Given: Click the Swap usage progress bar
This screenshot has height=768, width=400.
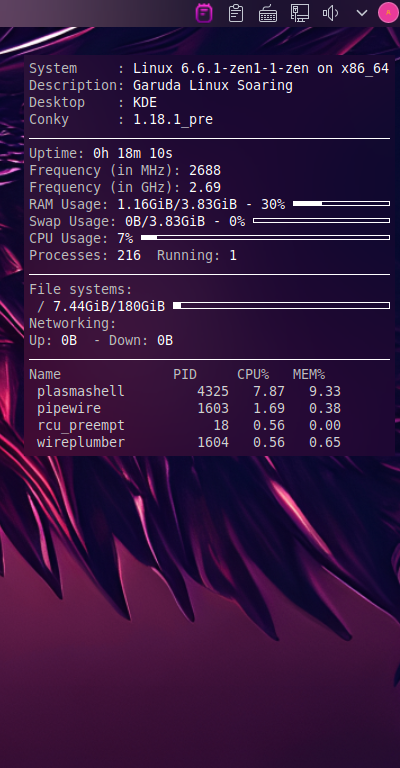Looking at the screenshot, I should click(x=321, y=220).
